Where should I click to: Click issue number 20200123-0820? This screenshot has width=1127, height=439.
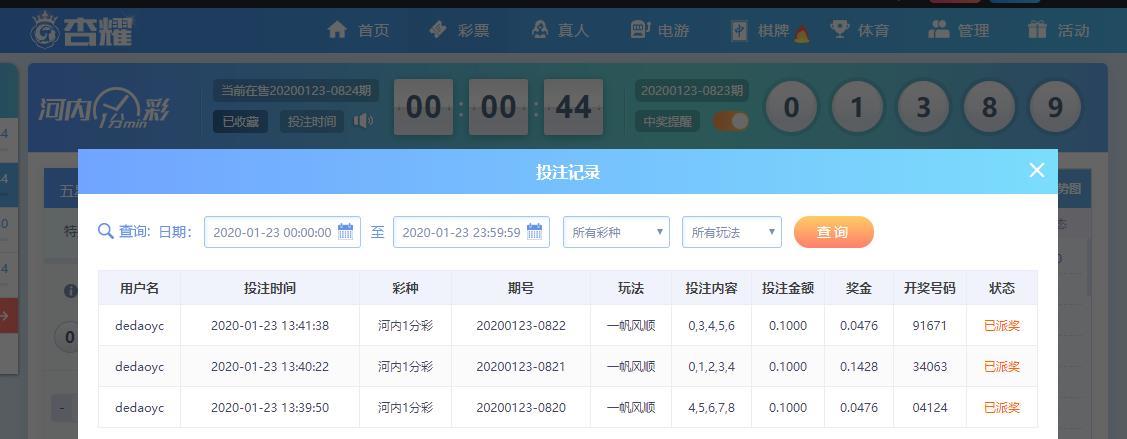(521, 407)
